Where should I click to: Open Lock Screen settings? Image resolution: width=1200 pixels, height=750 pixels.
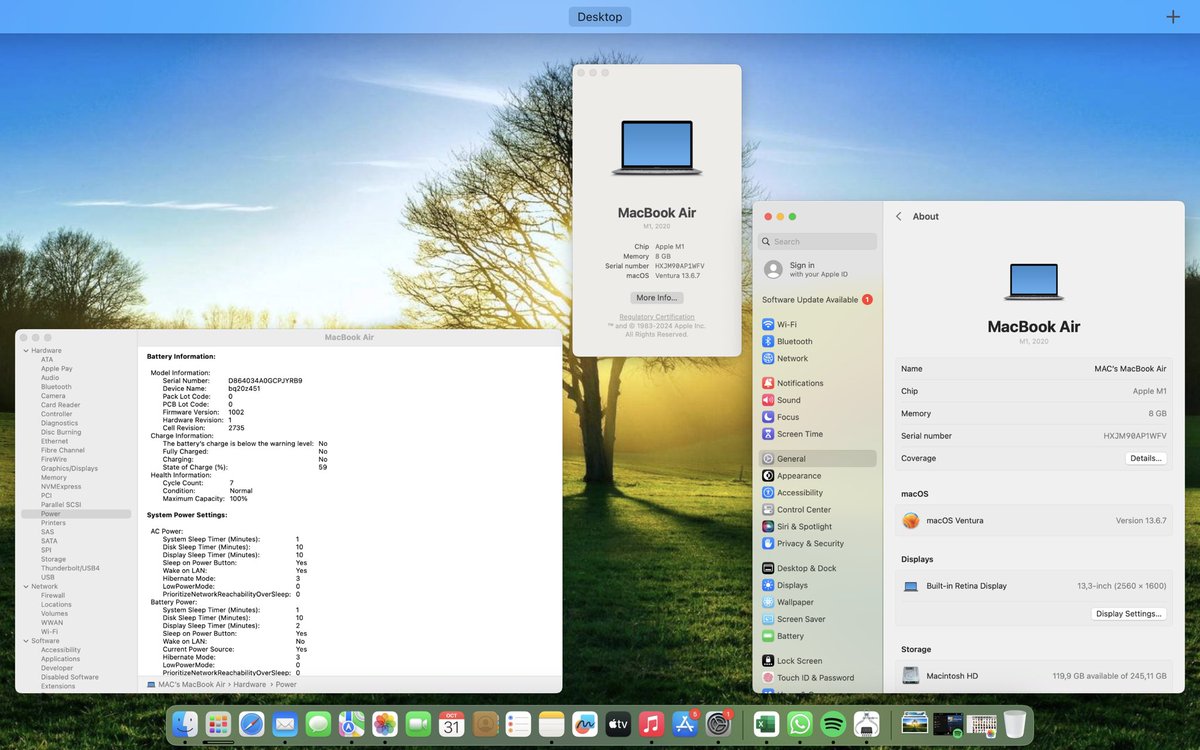817,661
